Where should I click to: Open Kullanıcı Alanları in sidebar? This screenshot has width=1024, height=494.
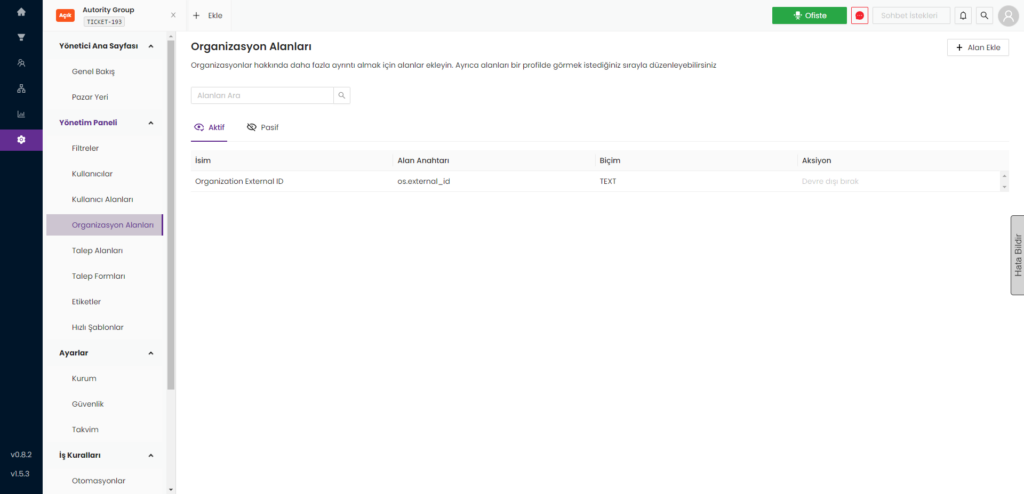pos(103,199)
